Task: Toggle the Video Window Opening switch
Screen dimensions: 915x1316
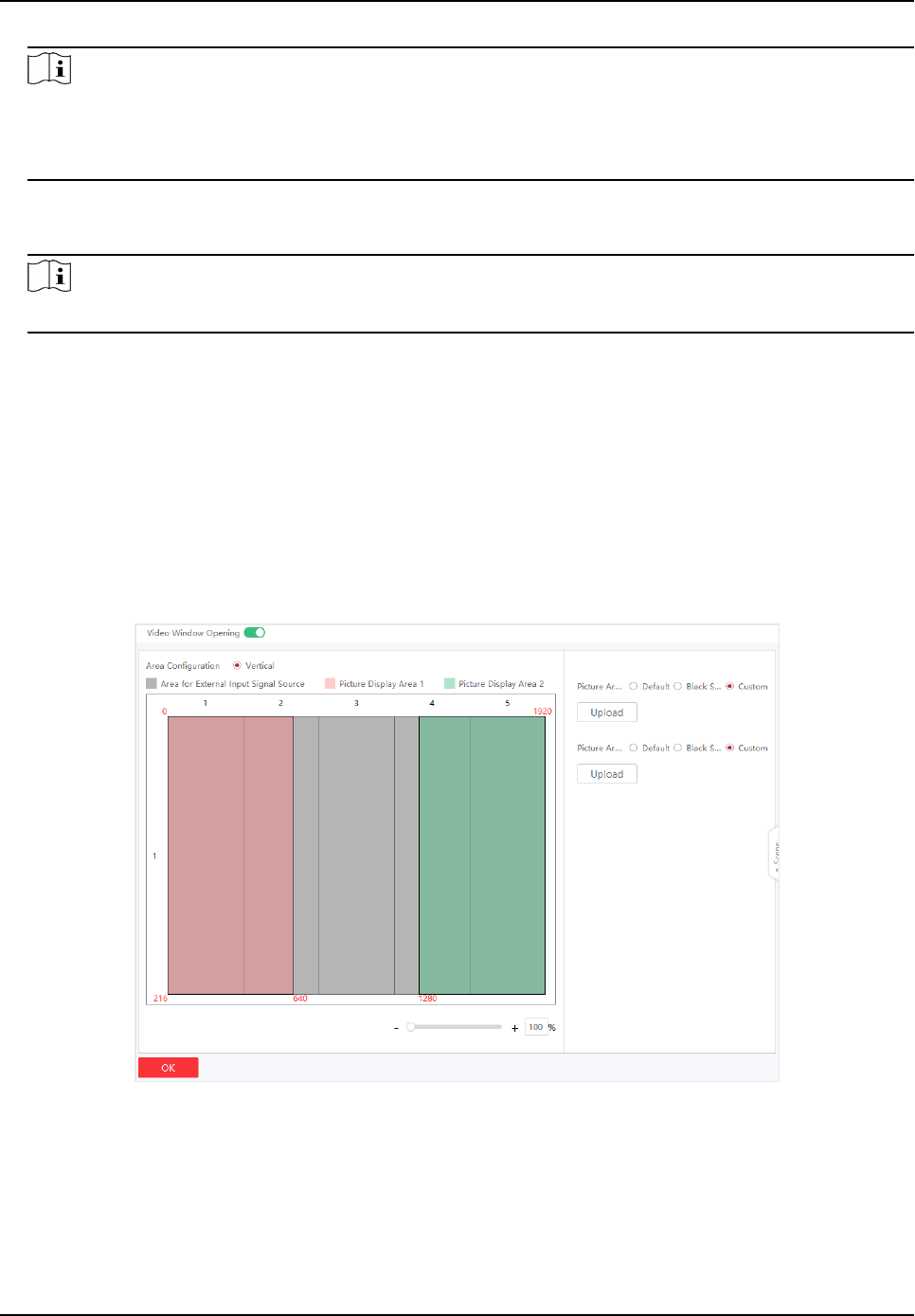Action: (x=254, y=633)
